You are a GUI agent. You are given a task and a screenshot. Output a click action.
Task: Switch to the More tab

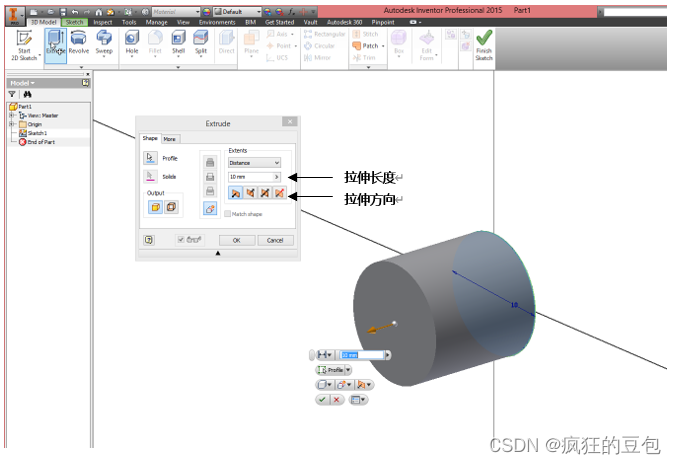tap(170, 139)
